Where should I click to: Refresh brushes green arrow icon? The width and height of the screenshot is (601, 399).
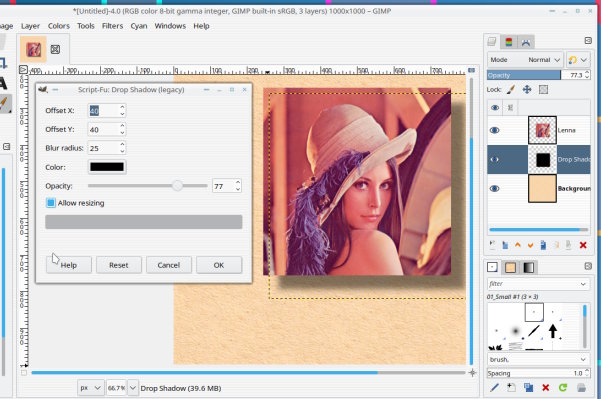pyautogui.click(x=563, y=388)
